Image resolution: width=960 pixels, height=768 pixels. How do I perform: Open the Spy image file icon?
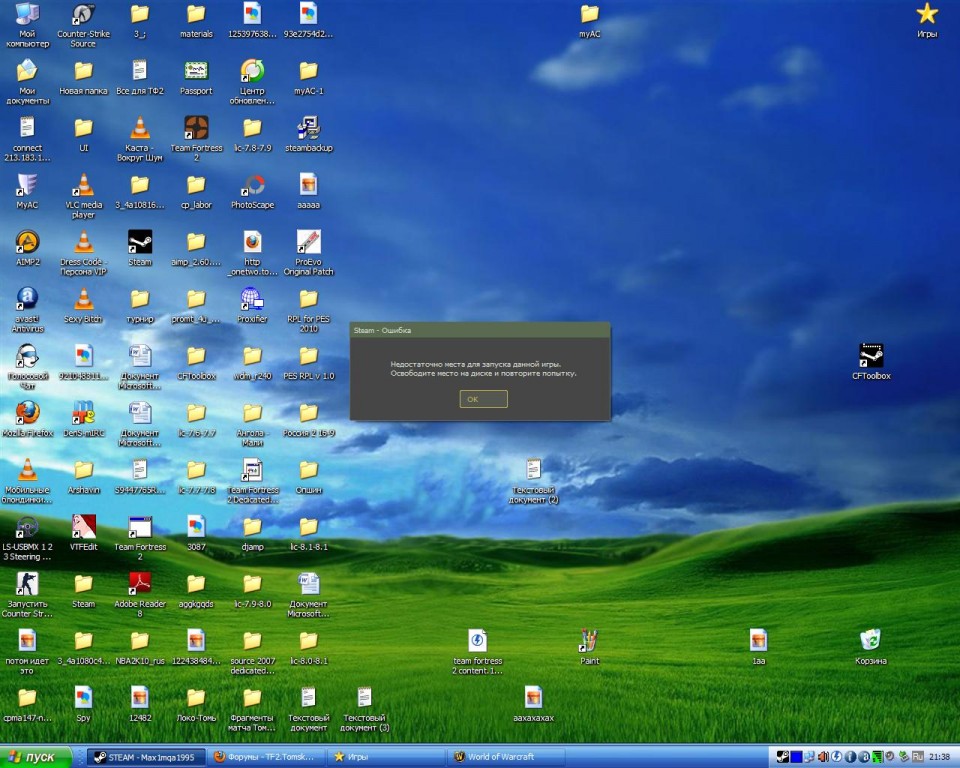click(x=83, y=704)
